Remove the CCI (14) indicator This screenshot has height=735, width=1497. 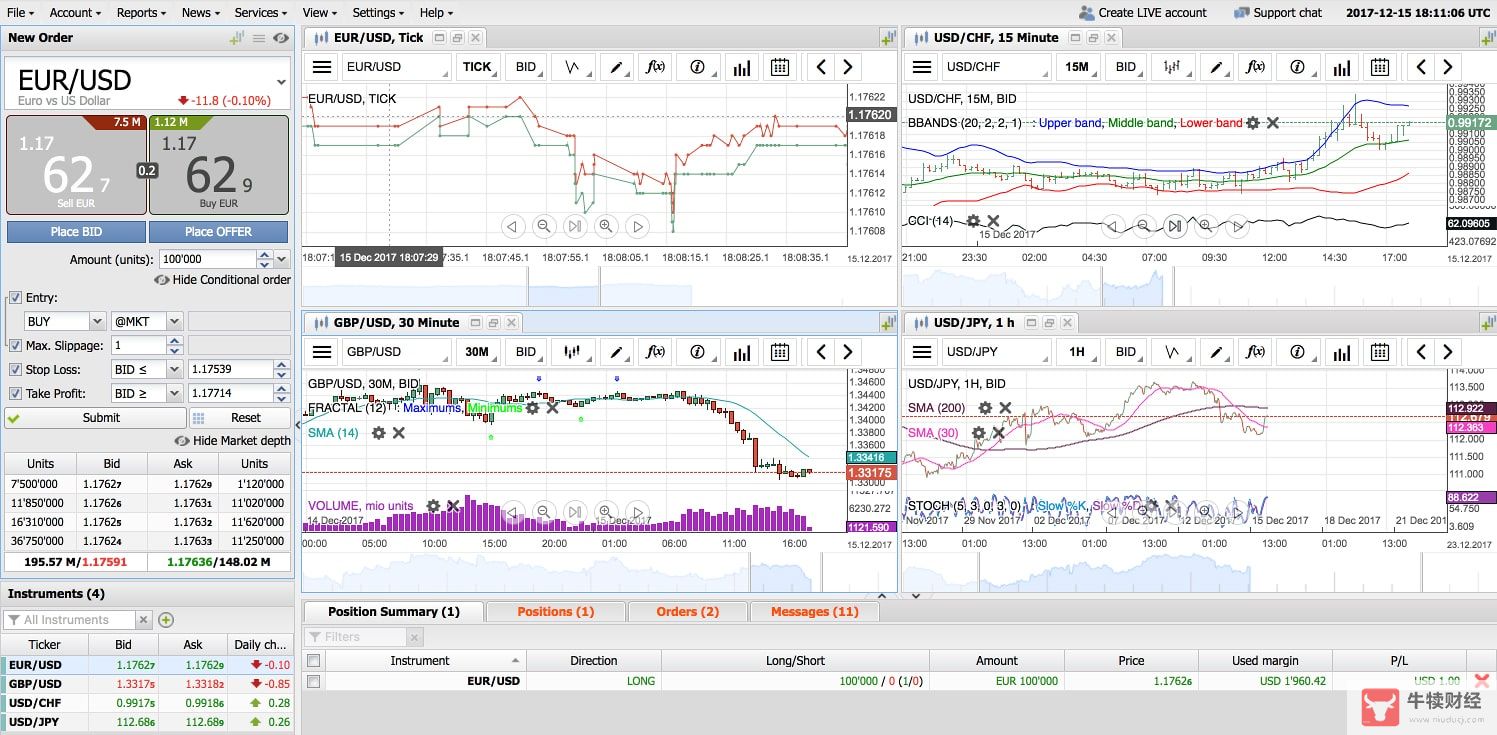coord(993,221)
